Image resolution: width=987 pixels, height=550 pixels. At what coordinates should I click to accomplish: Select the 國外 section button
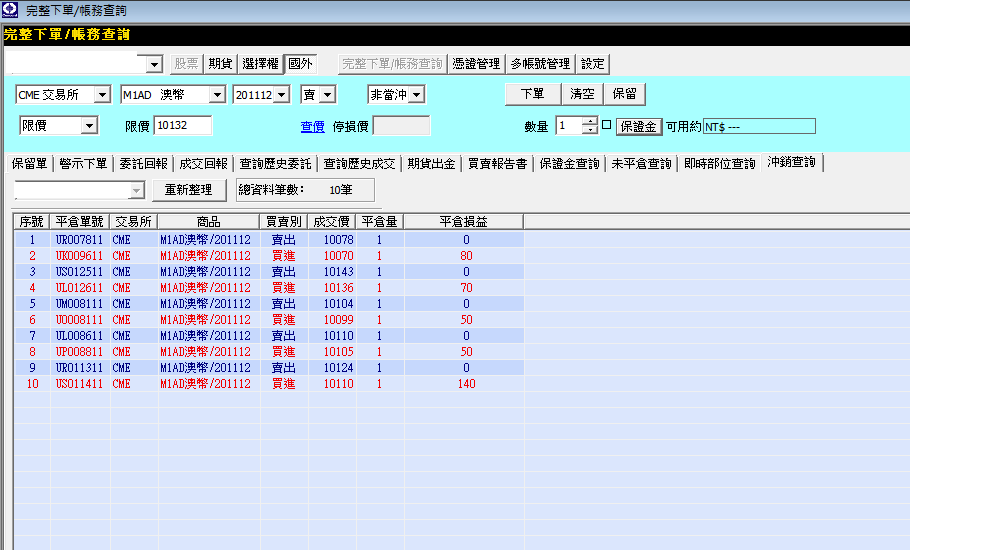pos(300,64)
